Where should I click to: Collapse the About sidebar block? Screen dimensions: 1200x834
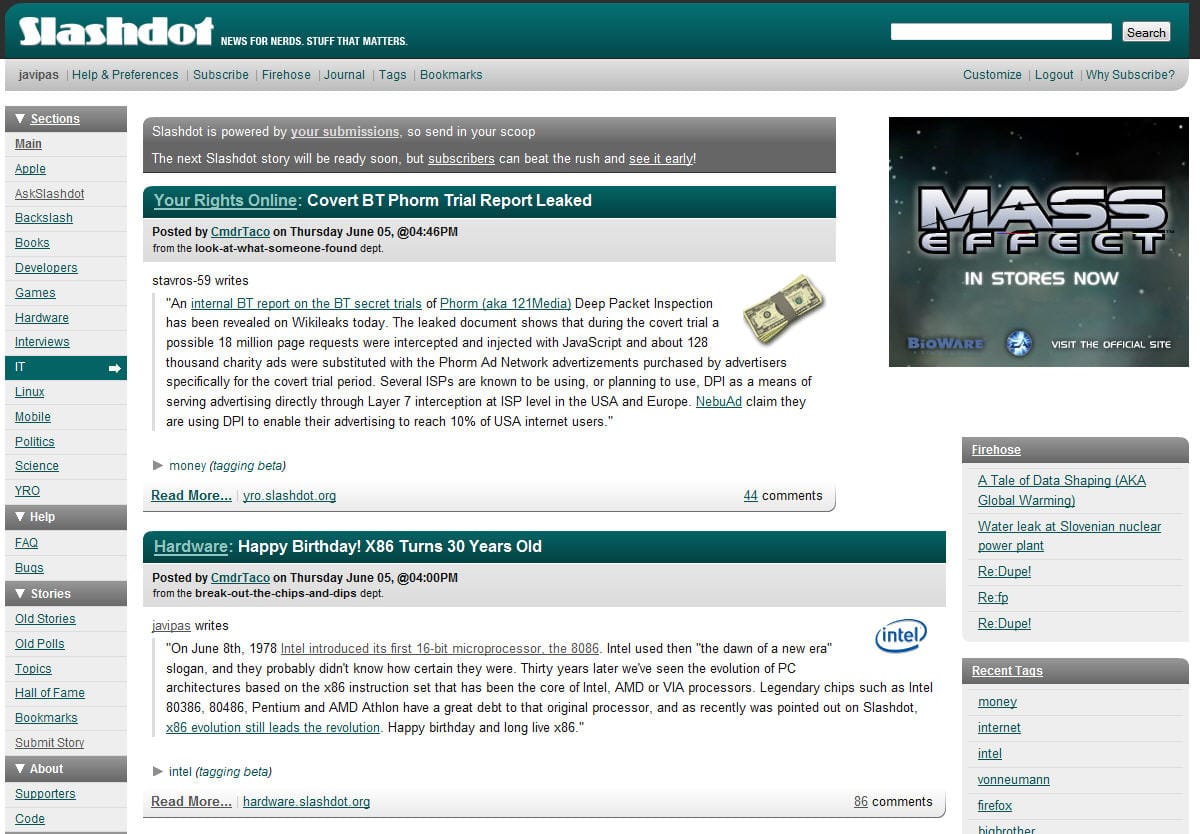point(20,769)
